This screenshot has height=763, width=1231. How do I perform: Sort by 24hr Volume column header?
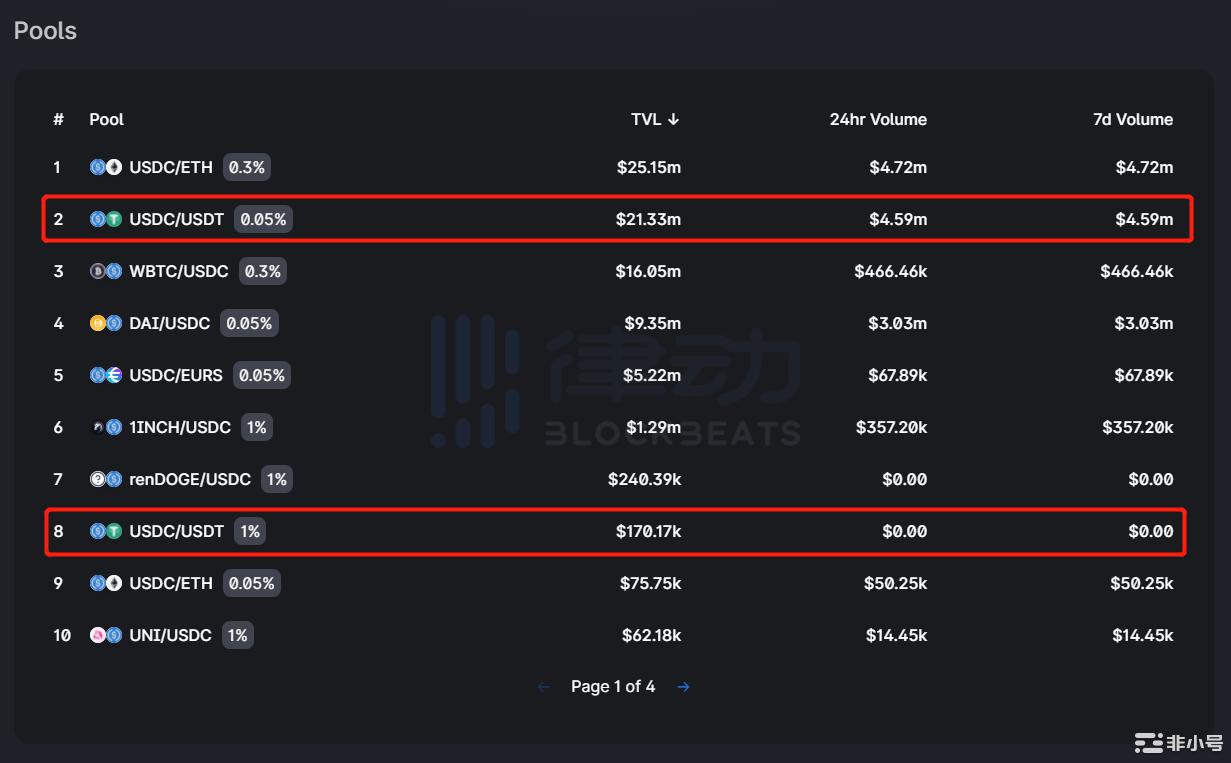click(x=878, y=119)
